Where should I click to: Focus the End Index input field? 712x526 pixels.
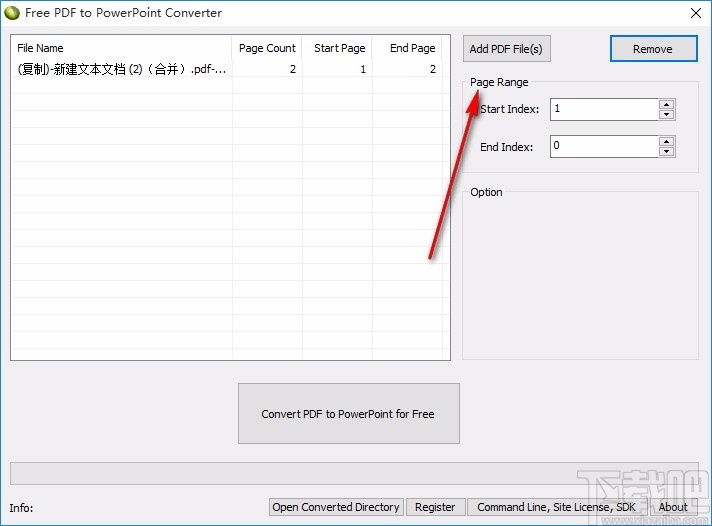[x=604, y=146]
